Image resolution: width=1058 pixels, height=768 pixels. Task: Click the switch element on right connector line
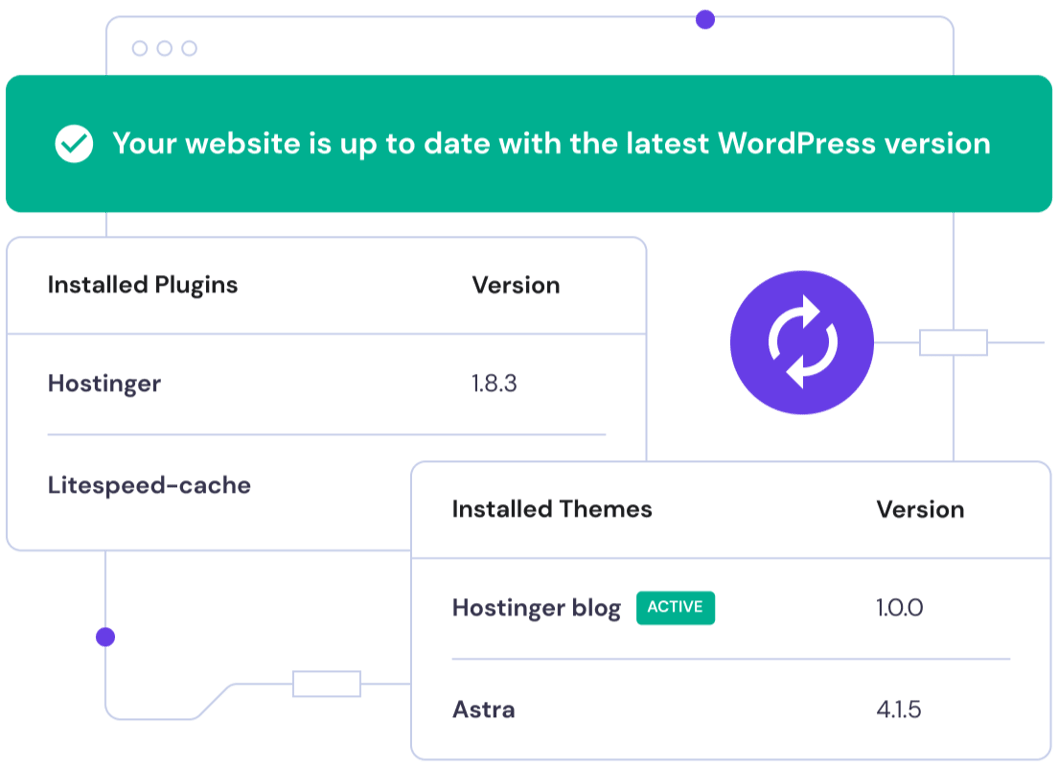point(952,342)
